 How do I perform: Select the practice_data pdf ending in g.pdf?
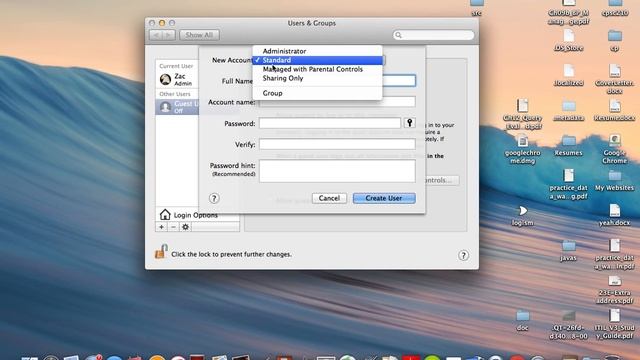point(568,176)
